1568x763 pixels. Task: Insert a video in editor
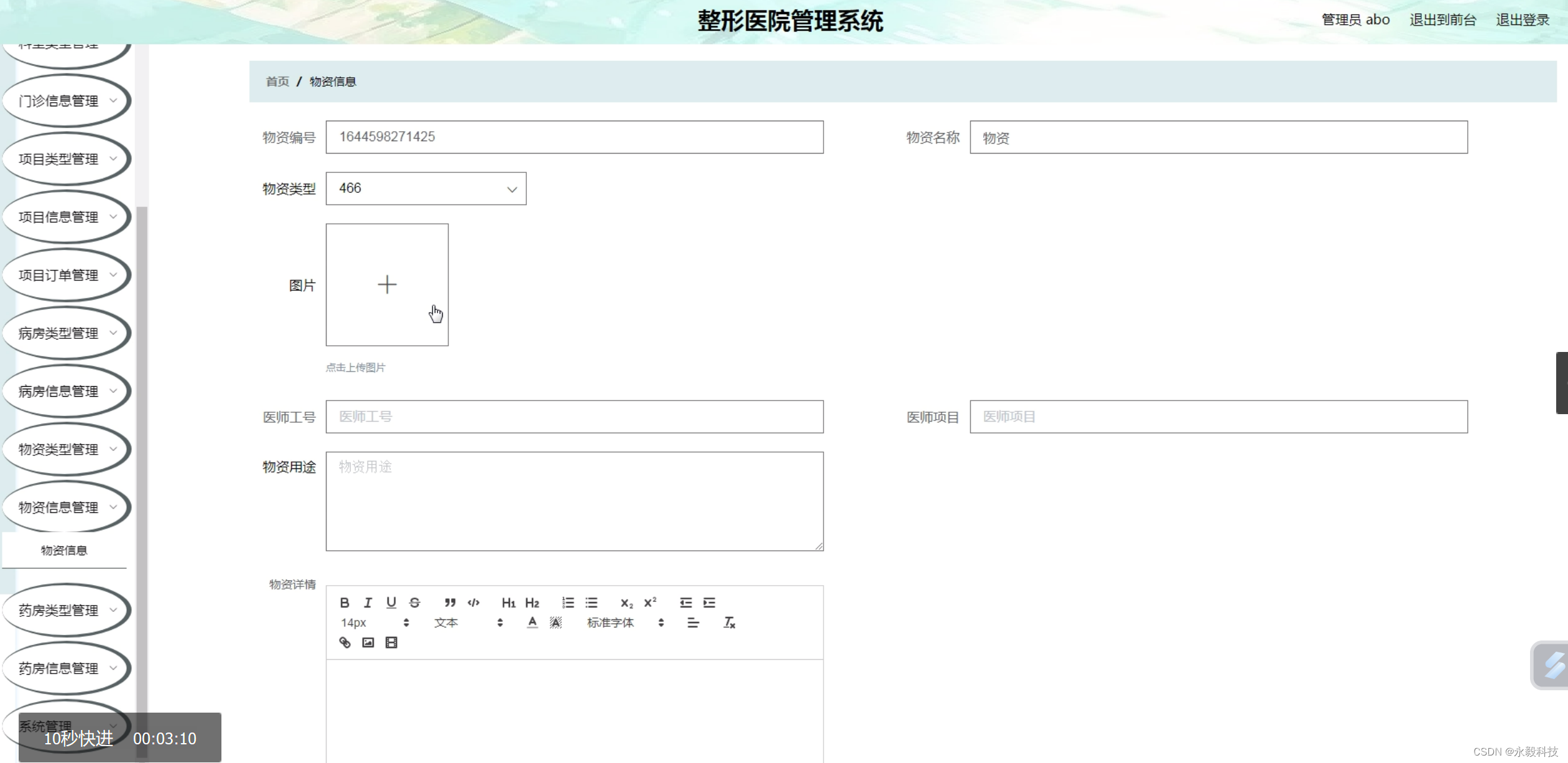point(391,642)
